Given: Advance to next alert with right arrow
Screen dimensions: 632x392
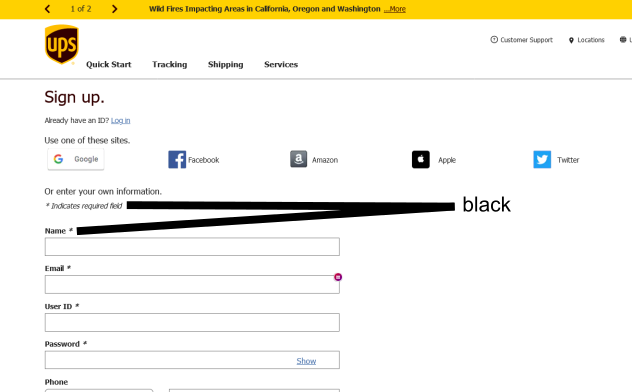Looking at the screenshot, I should pyautogui.click(x=114, y=9).
